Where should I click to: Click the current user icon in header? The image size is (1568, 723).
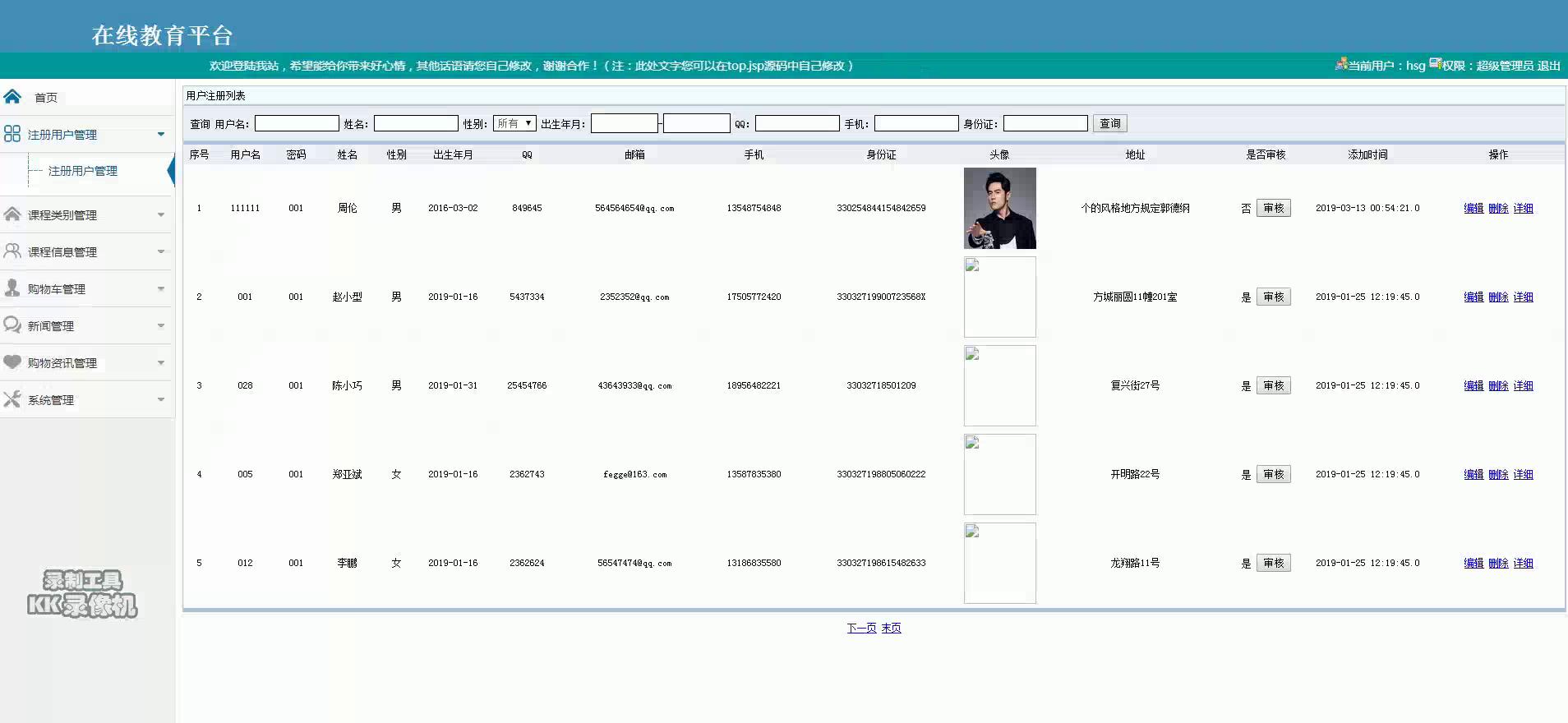click(x=1341, y=63)
